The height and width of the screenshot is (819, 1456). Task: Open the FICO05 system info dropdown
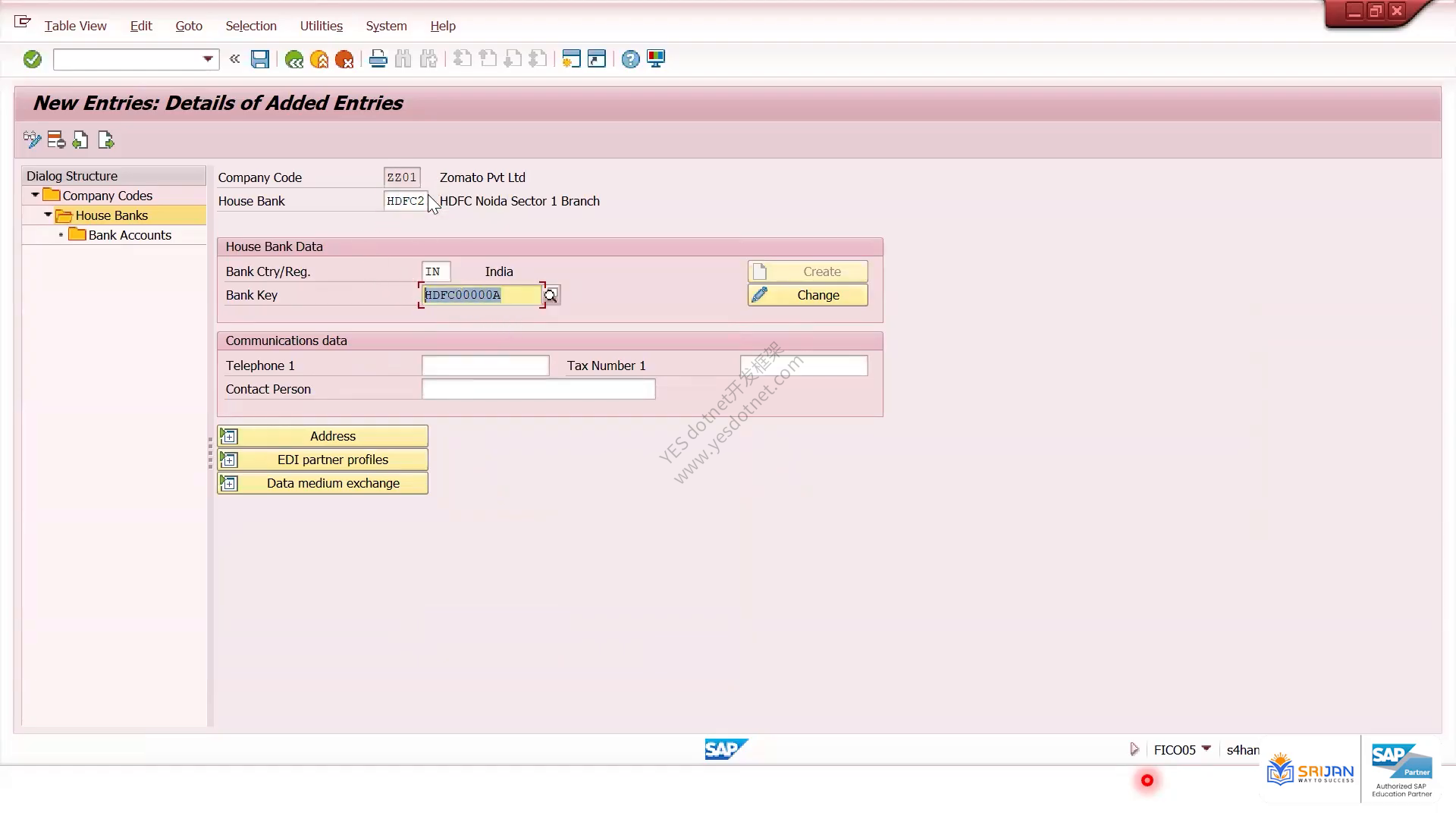point(1206,748)
